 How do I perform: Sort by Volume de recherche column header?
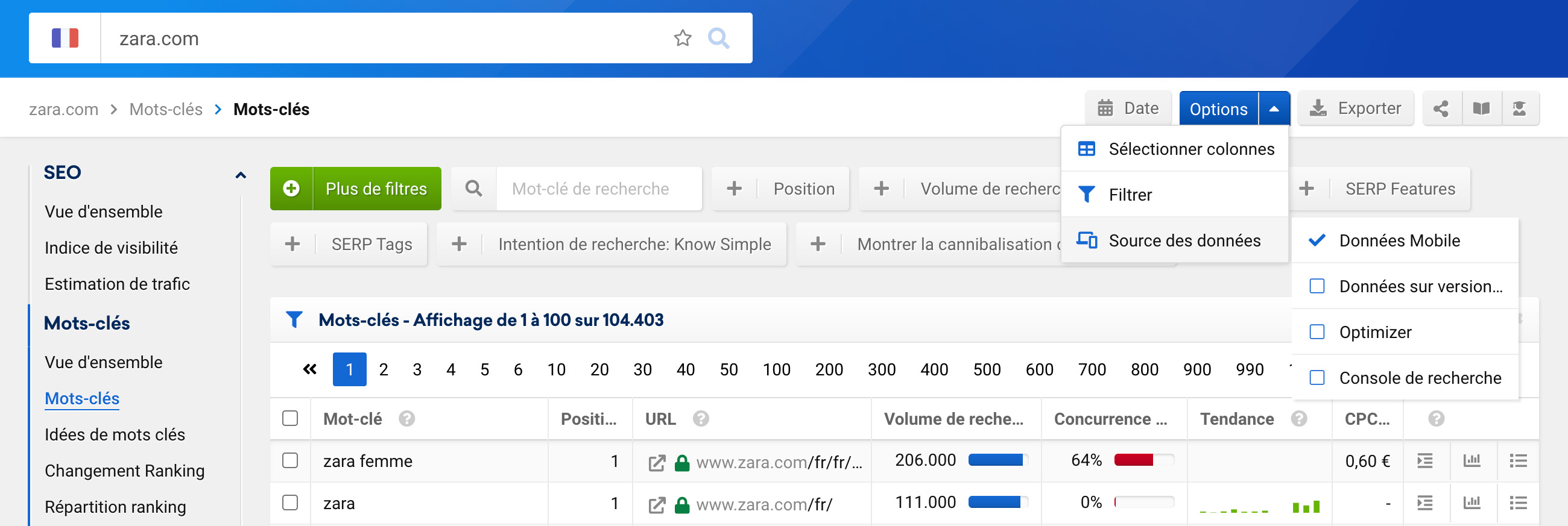click(x=953, y=418)
